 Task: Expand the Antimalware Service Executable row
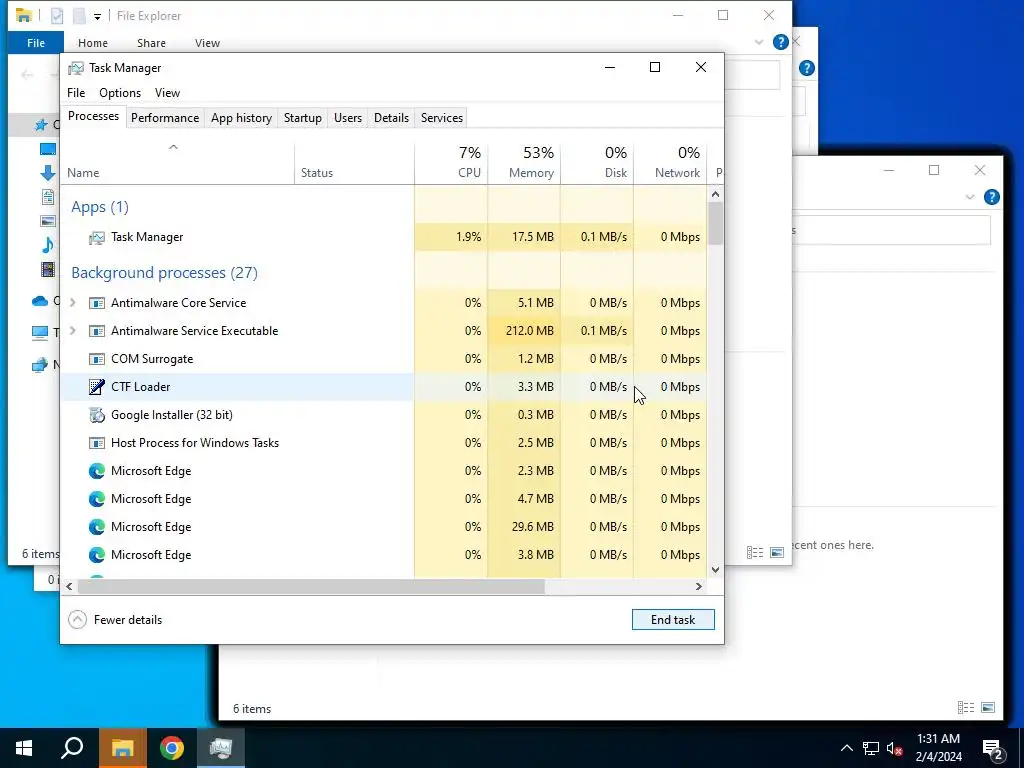coord(73,331)
